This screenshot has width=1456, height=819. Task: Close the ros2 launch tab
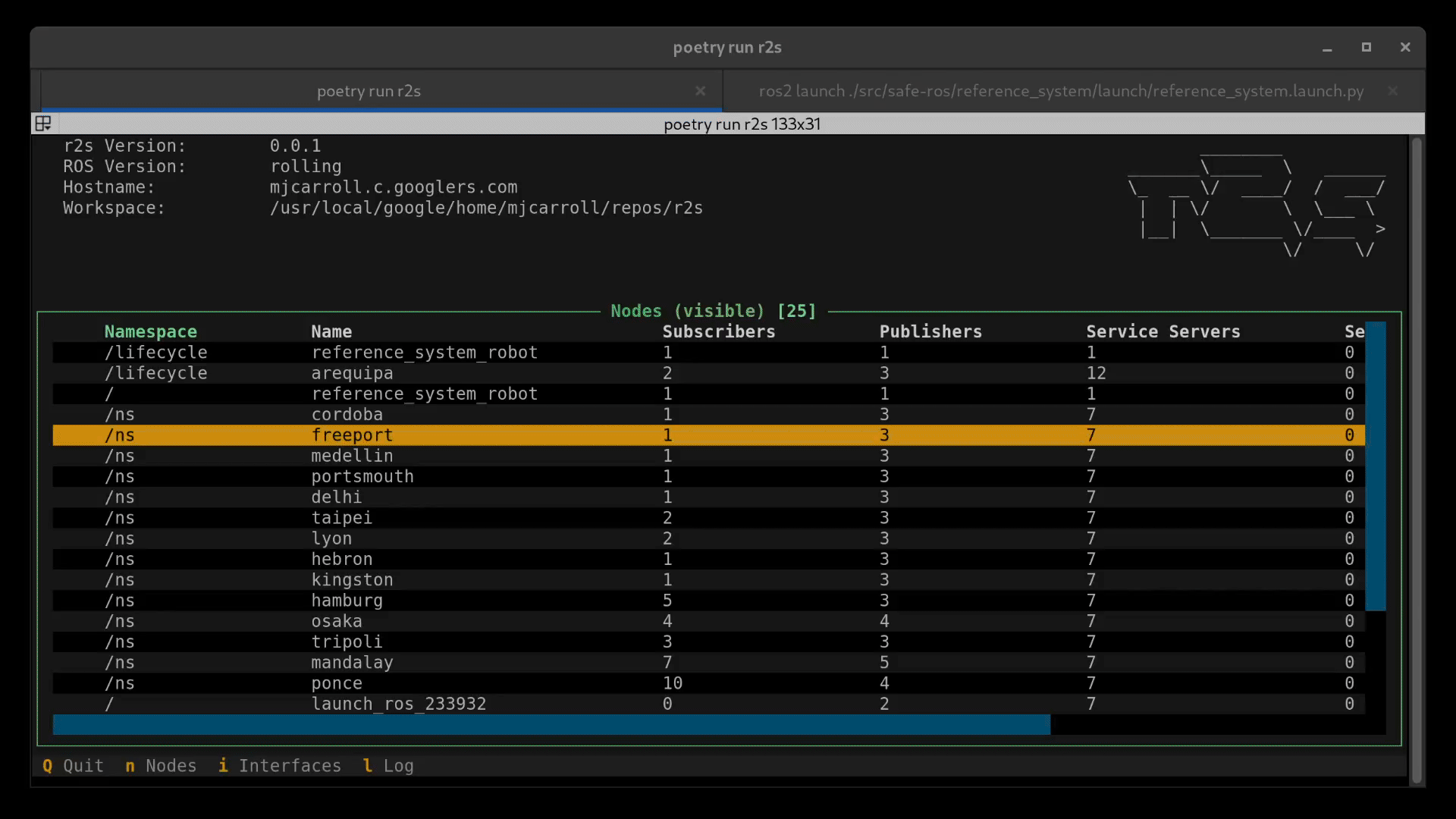point(1392,91)
